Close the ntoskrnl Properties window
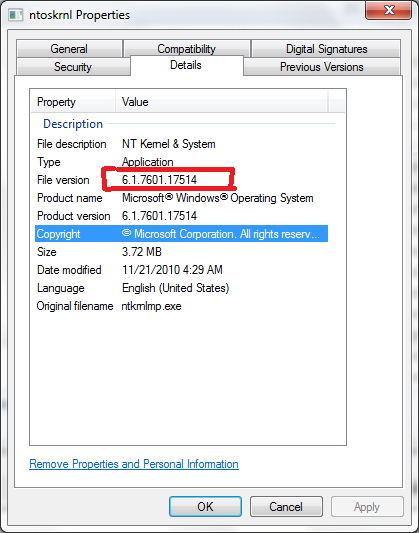The image size is (419, 533). [388, 10]
